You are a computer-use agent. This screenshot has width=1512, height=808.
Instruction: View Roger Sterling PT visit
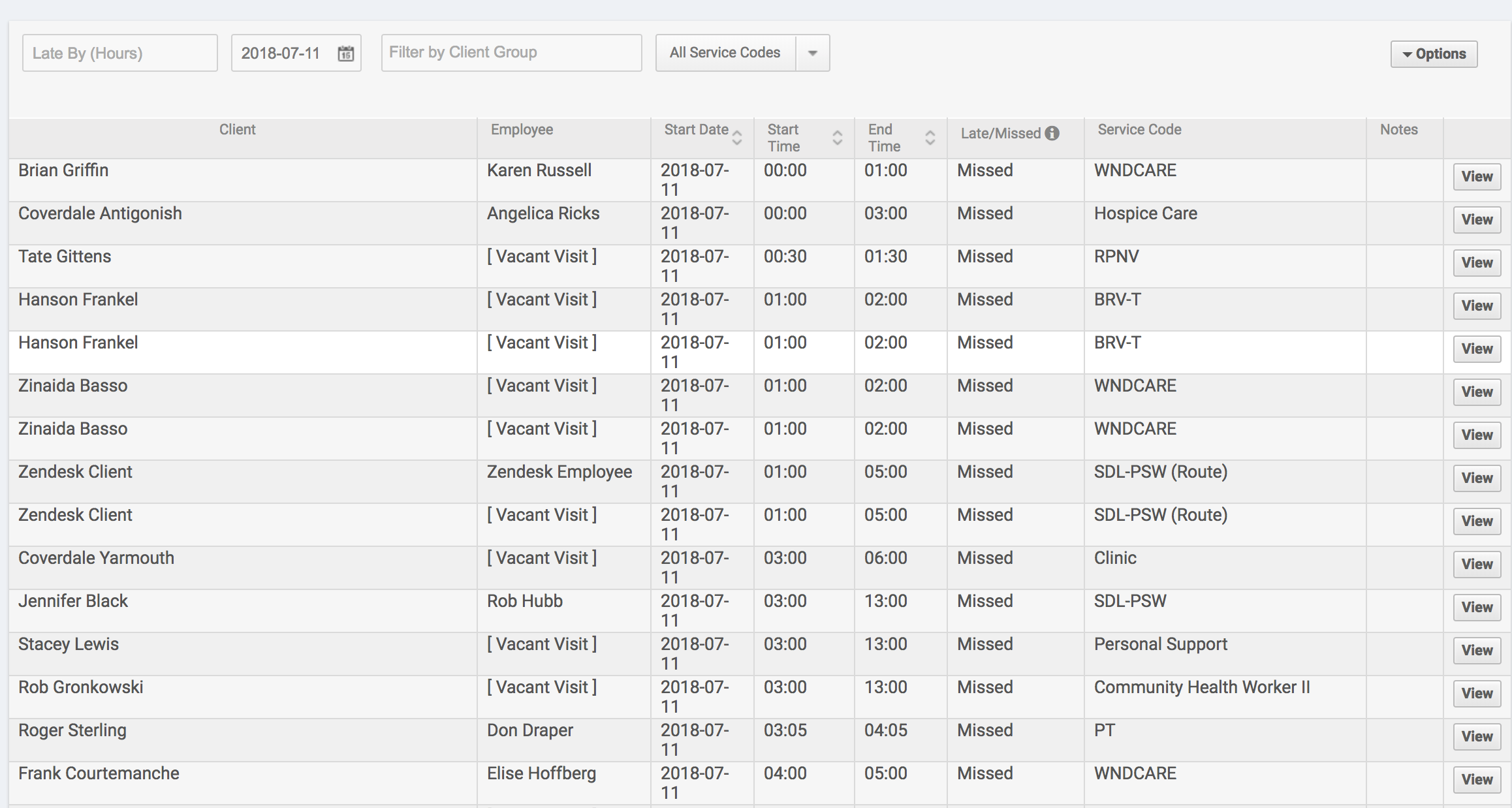1476,737
